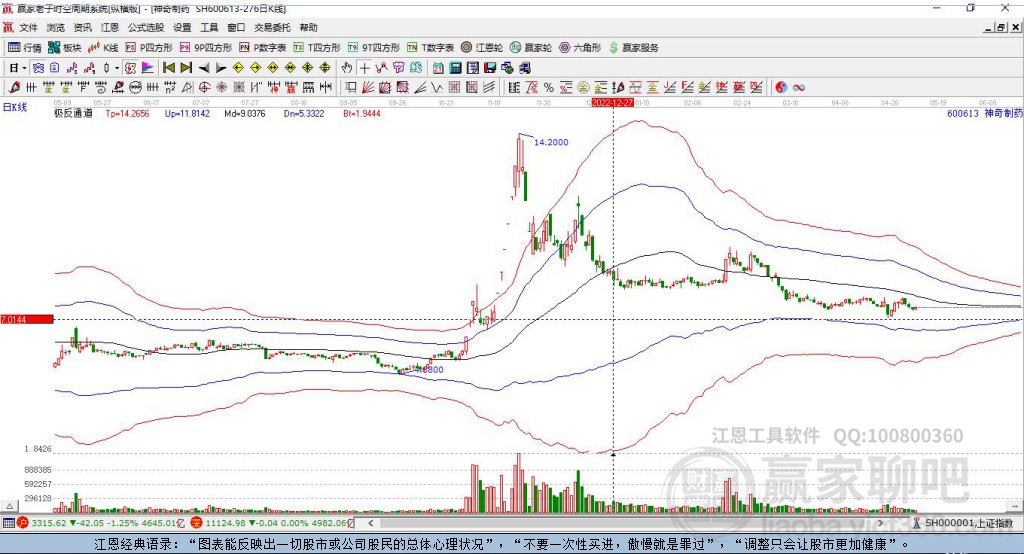Click the 极反通道 indicator name
This screenshot has width=1024, height=554.
pyautogui.click(x=73, y=114)
